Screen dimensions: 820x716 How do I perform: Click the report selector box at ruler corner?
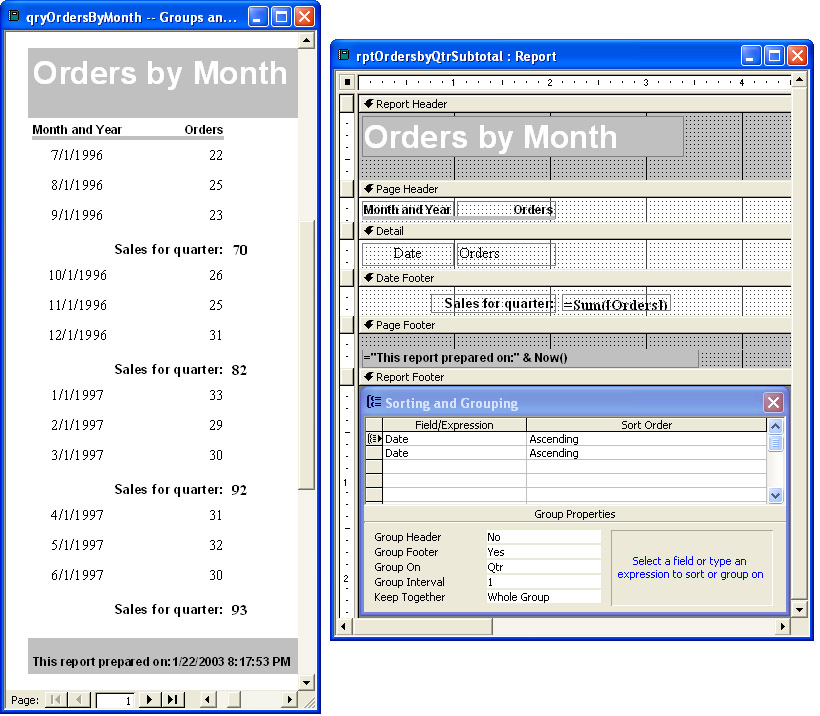pos(347,82)
